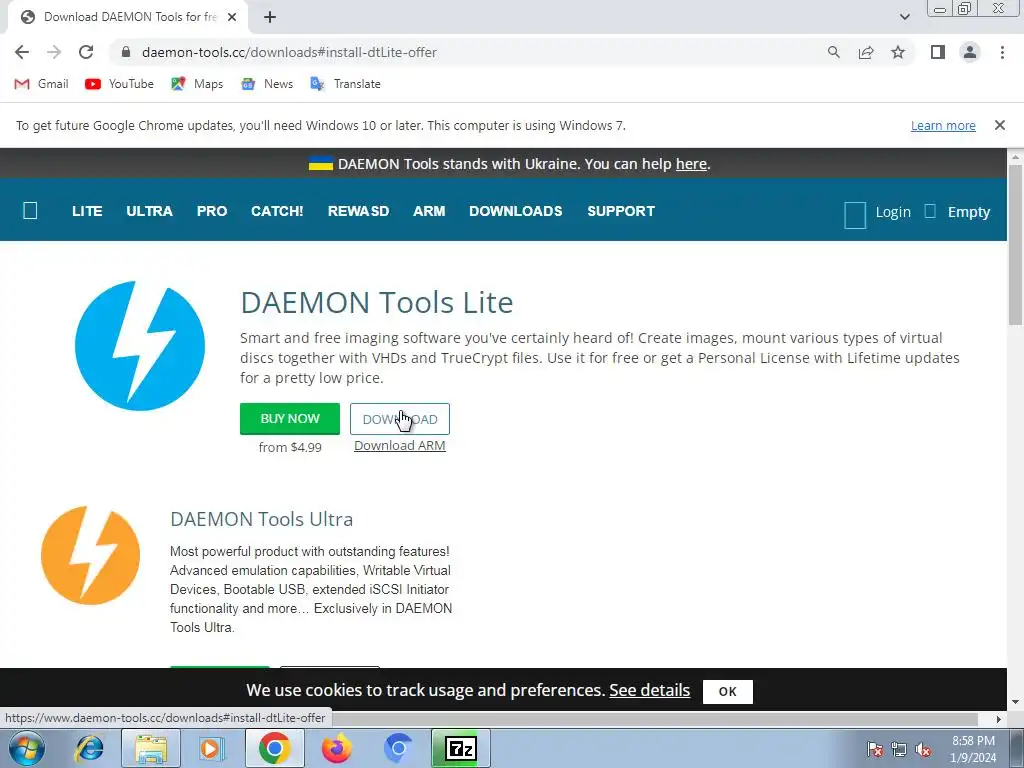Open the DOWNLOADS menu item
1024x768 pixels.
[x=516, y=211]
